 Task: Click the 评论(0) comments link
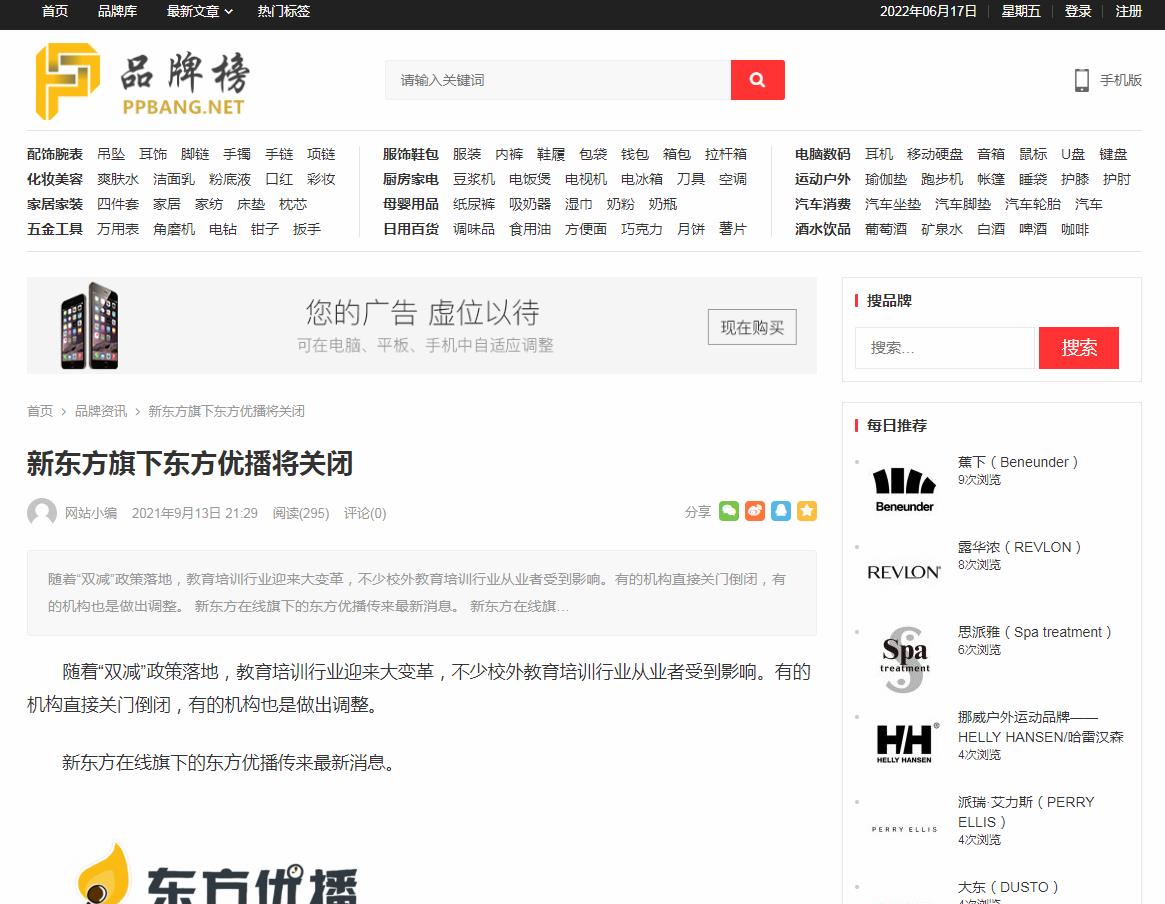[365, 513]
